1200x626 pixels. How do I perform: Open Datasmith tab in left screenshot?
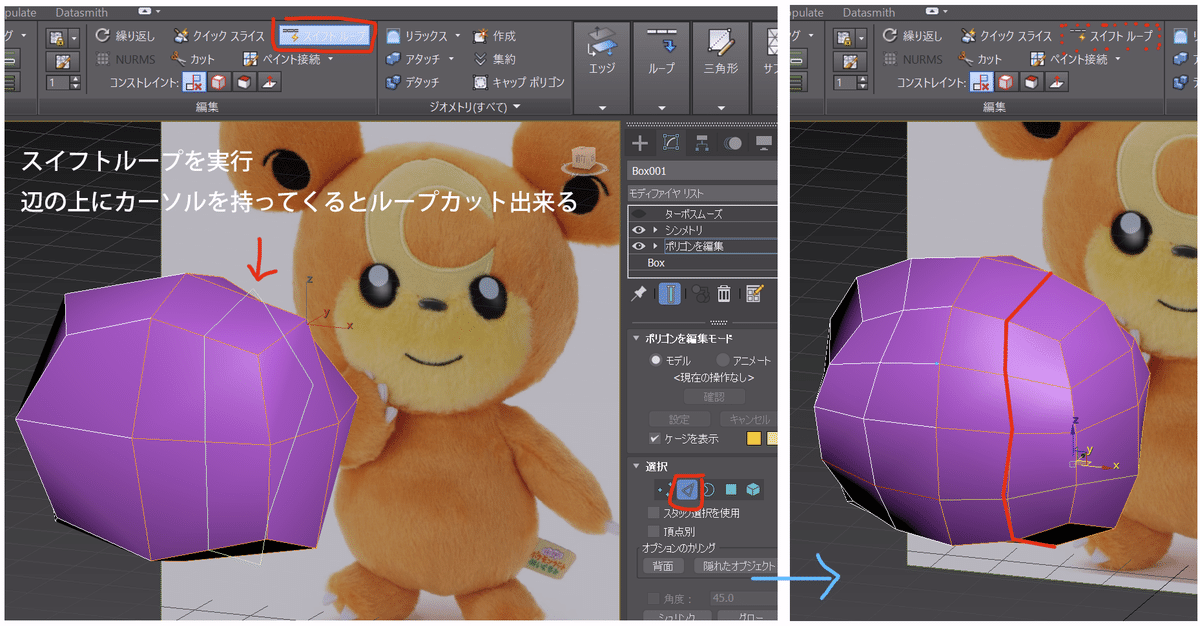(84, 12)
